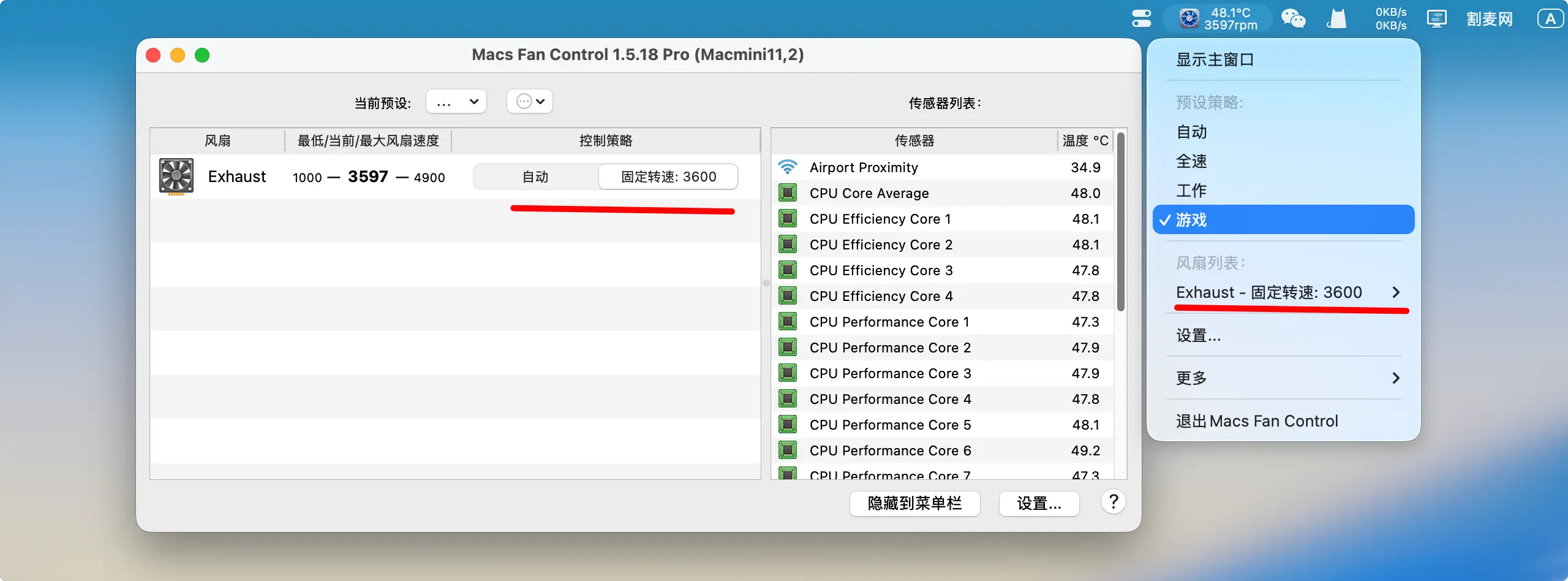This screenshot has height=581, width=1568.
Task: Open the WeChat menu bar icon
Action: 1293,19
